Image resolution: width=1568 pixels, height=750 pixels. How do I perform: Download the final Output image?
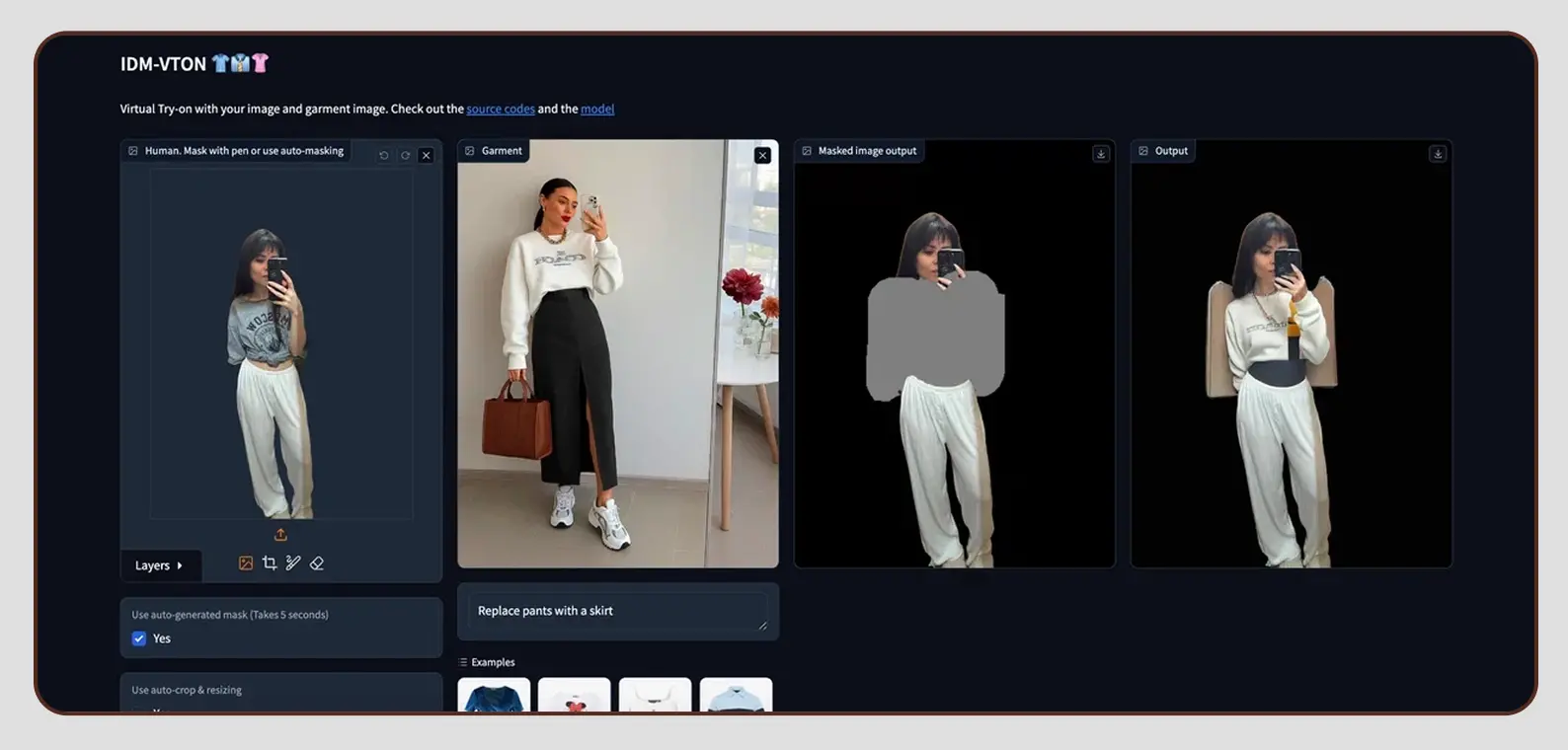[x=1438, y=154]
